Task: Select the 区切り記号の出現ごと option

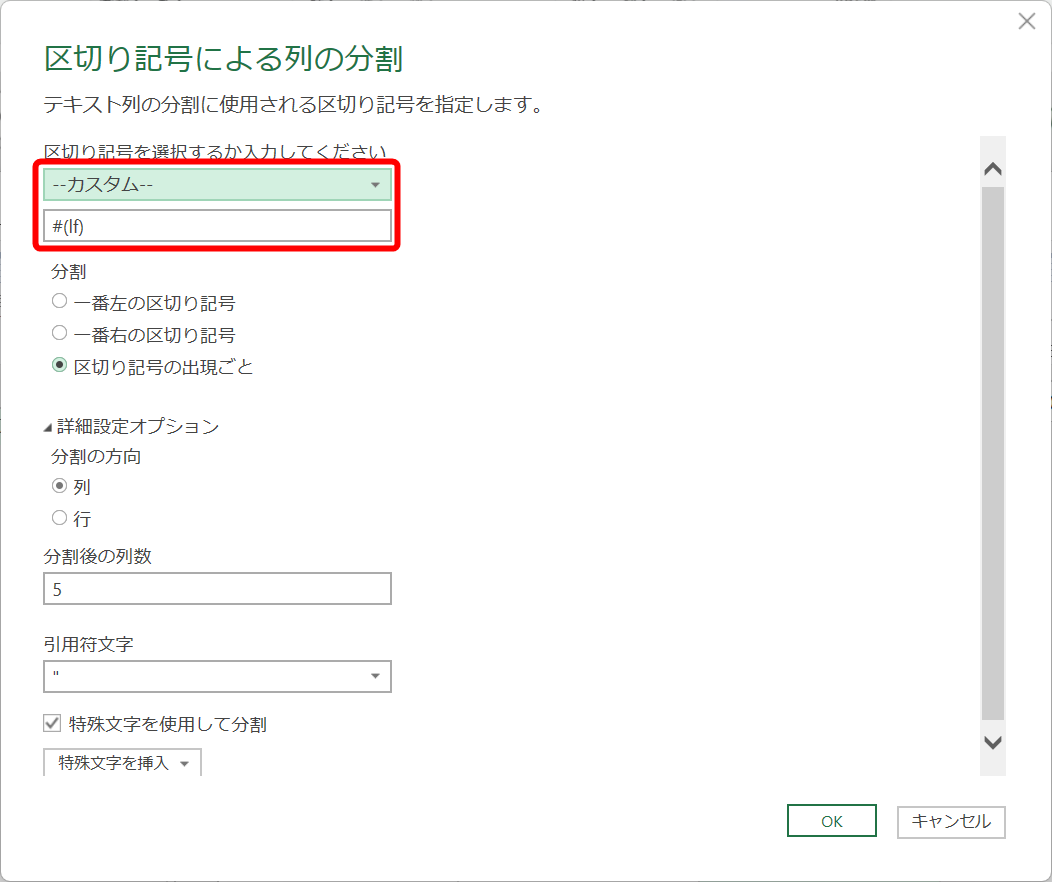Action: 58,366
